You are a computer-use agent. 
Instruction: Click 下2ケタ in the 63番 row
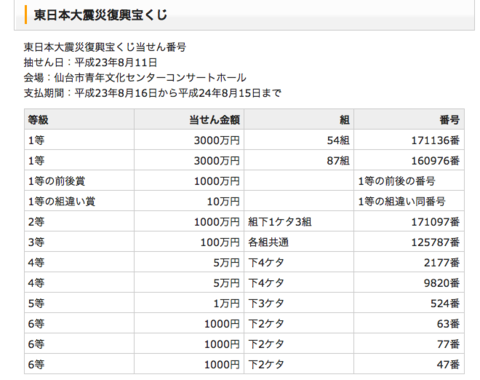pos(266,324)
